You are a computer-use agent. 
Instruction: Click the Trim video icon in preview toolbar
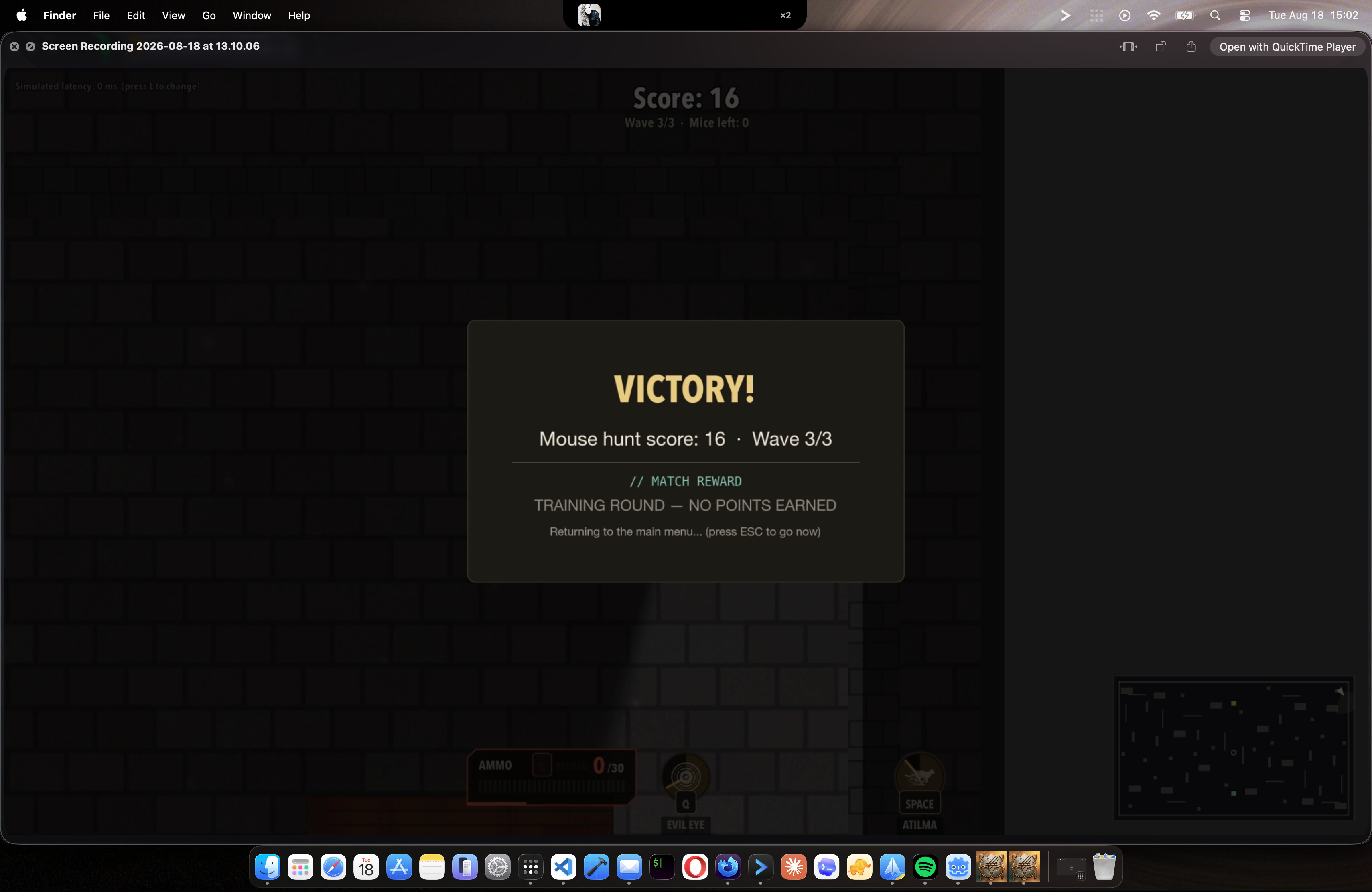(x=1128, y=47)
